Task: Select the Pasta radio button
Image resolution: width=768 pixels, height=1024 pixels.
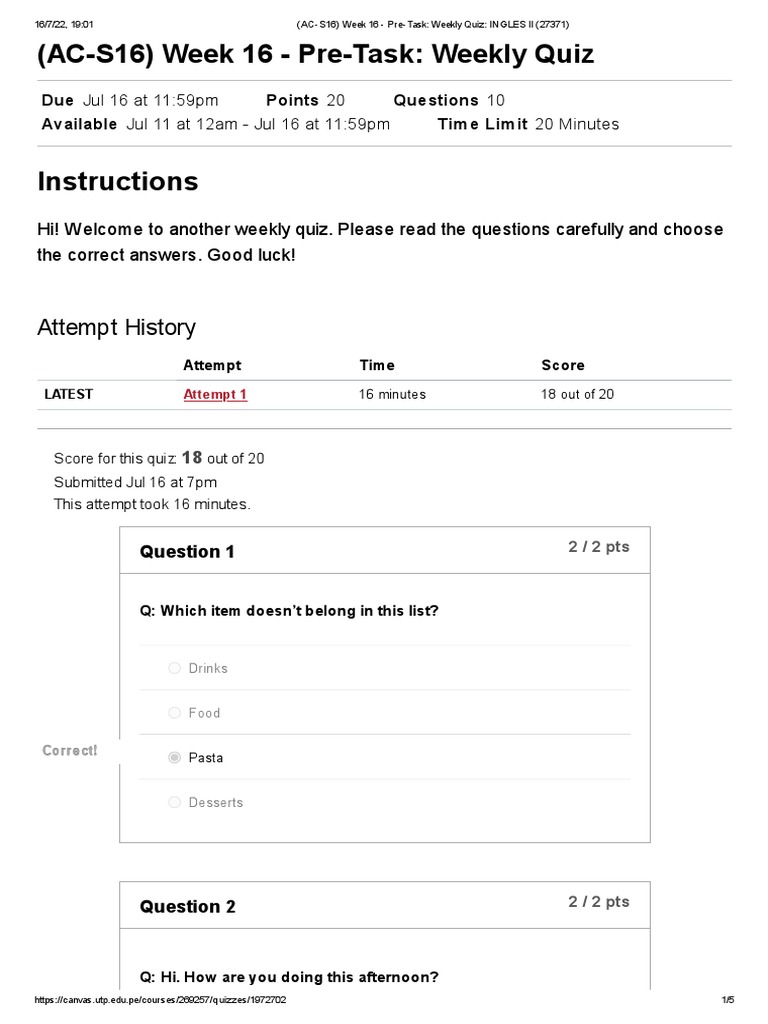Action: point(175,758)
